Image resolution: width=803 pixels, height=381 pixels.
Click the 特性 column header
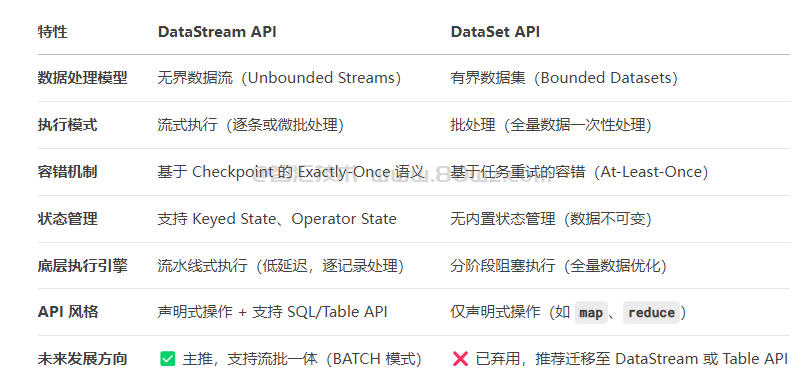pyautogui.click(x=53, y=32)
